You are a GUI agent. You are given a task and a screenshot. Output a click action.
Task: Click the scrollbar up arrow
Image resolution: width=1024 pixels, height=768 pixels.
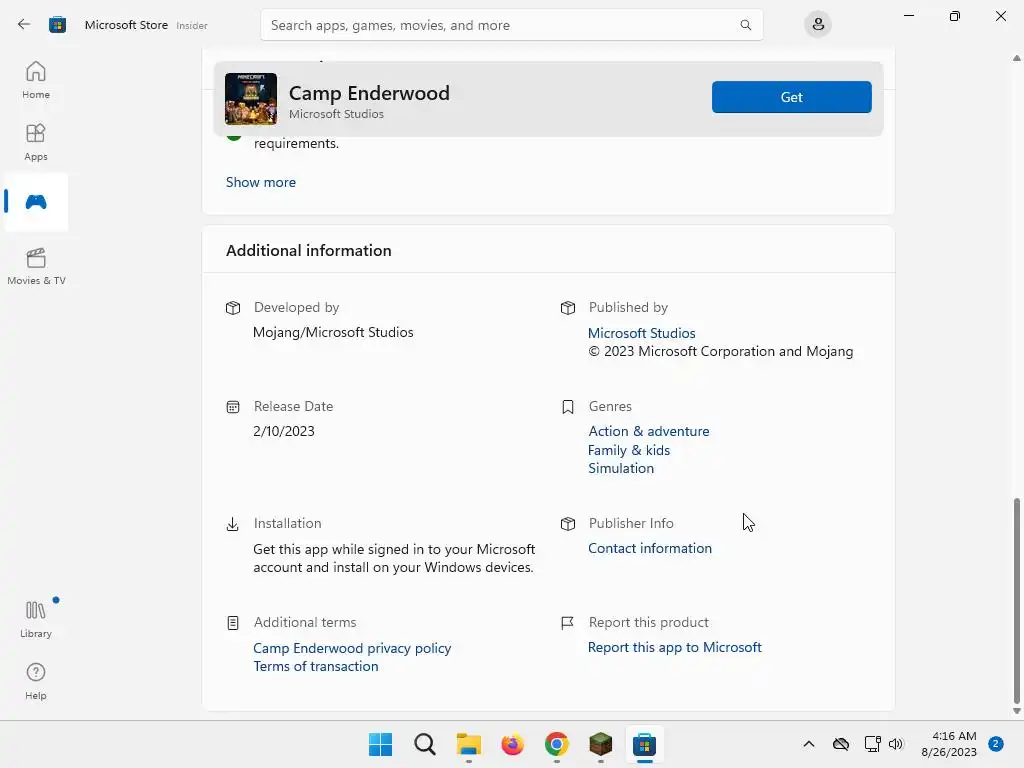pyautogui.click(x=1017, y=58)
